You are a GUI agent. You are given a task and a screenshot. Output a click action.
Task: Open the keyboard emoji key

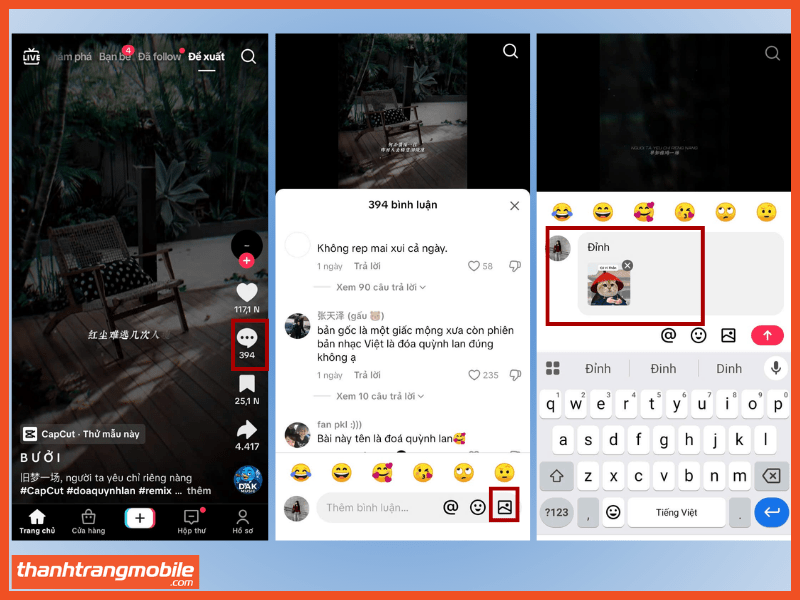tap(613, 512)
